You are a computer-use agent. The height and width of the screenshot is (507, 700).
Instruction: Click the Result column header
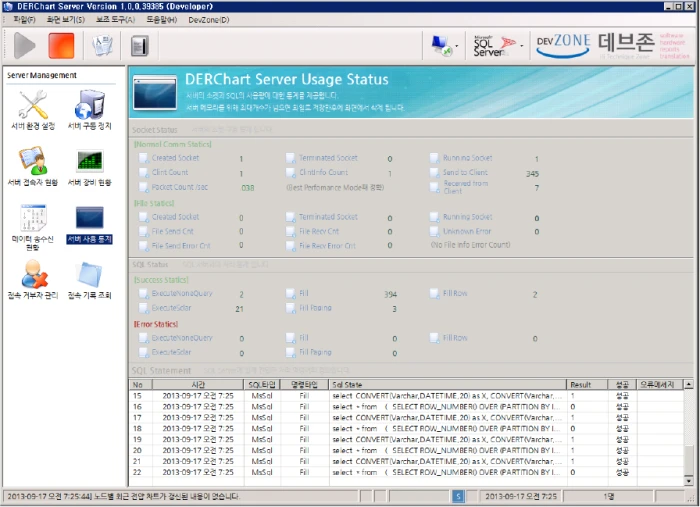tap(587, 385)
